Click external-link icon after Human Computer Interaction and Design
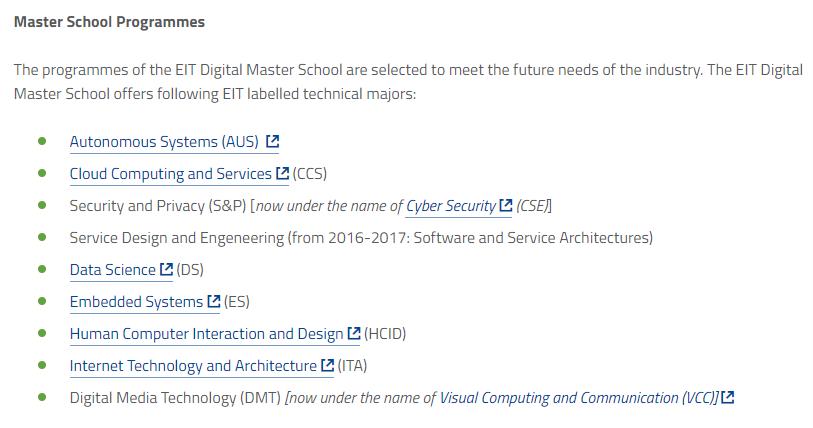Viewport: 813px width, 428px height. coord(354,334)
